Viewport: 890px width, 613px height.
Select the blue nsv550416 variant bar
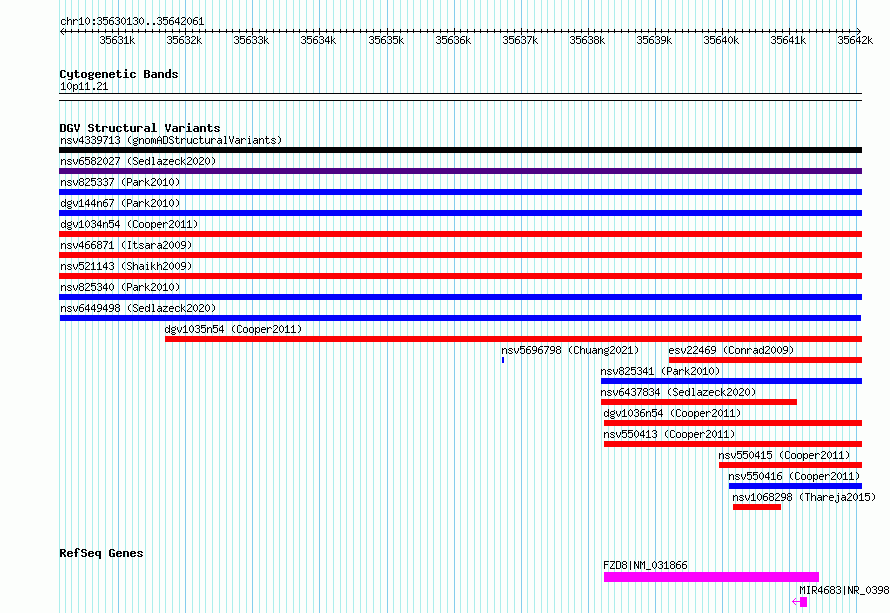point(795,486)
